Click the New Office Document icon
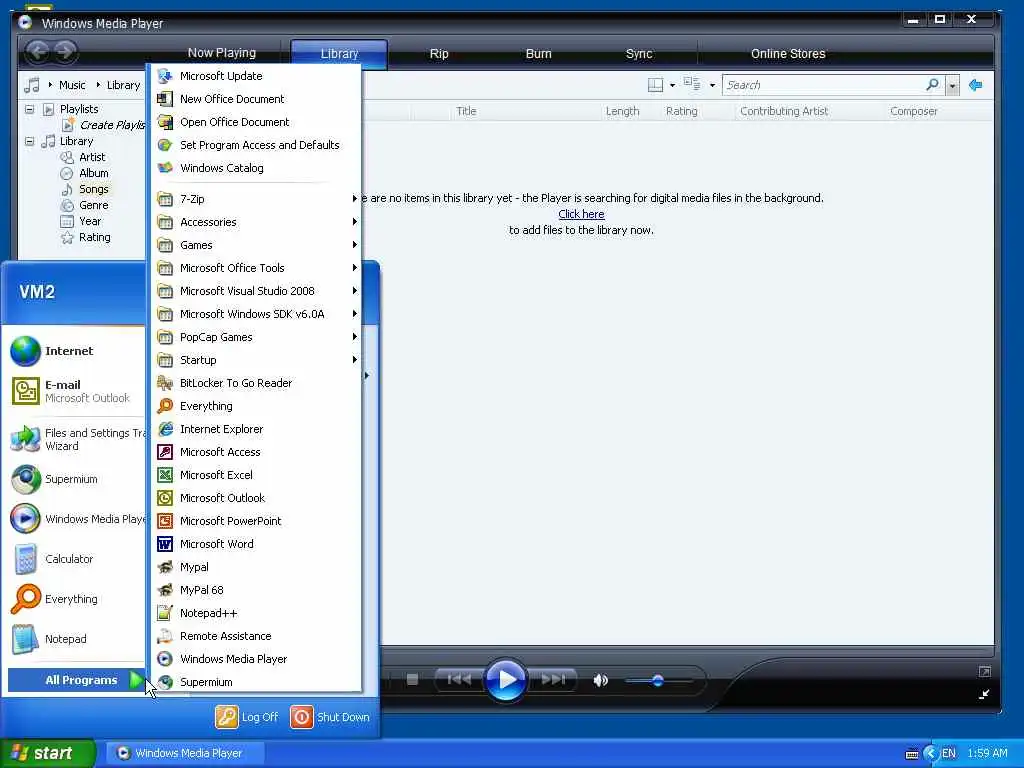The width and height of the screenshot is (1024, 768). (165, 99)
